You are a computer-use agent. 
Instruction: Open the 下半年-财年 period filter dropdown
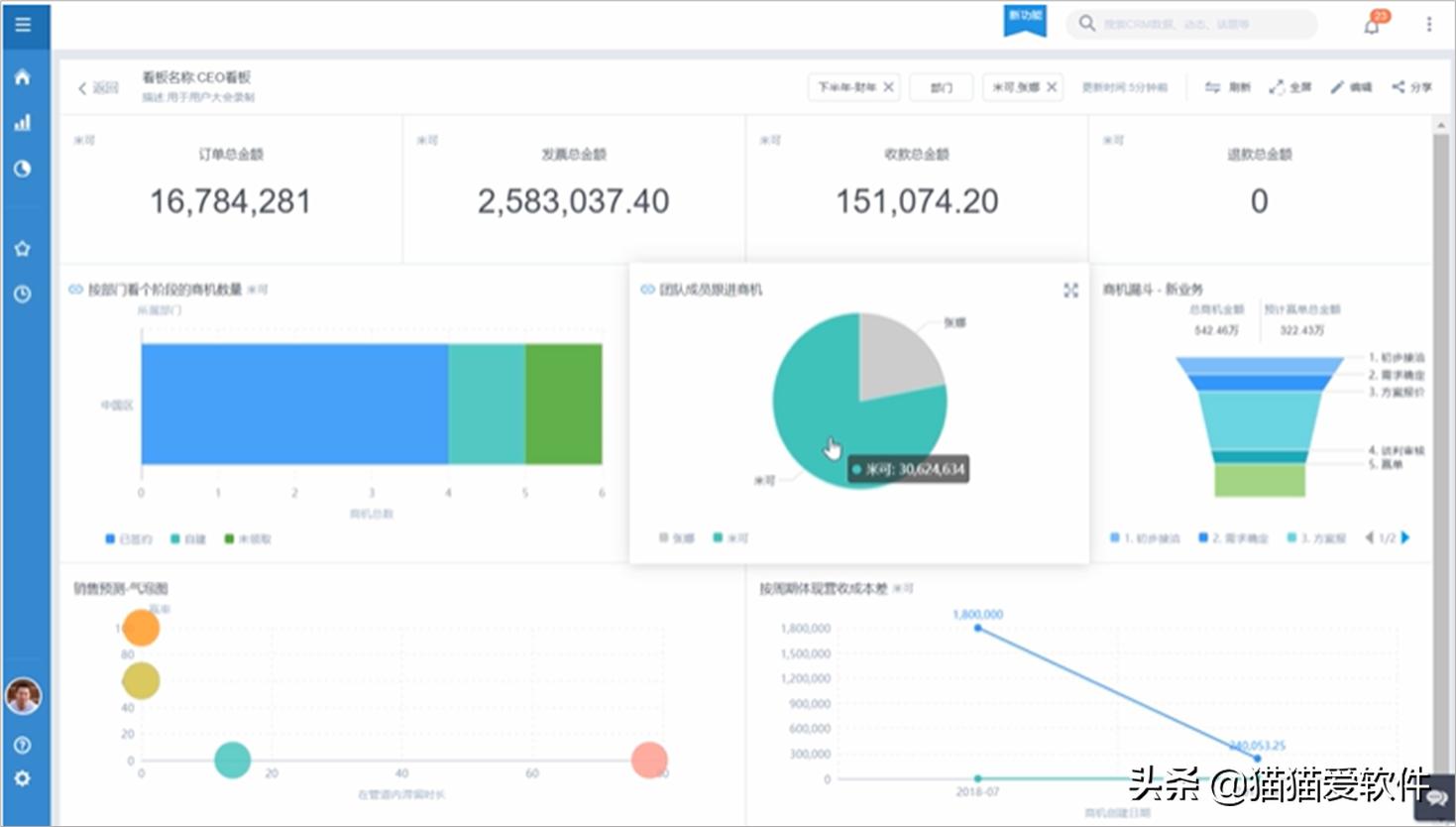(845, 87)
